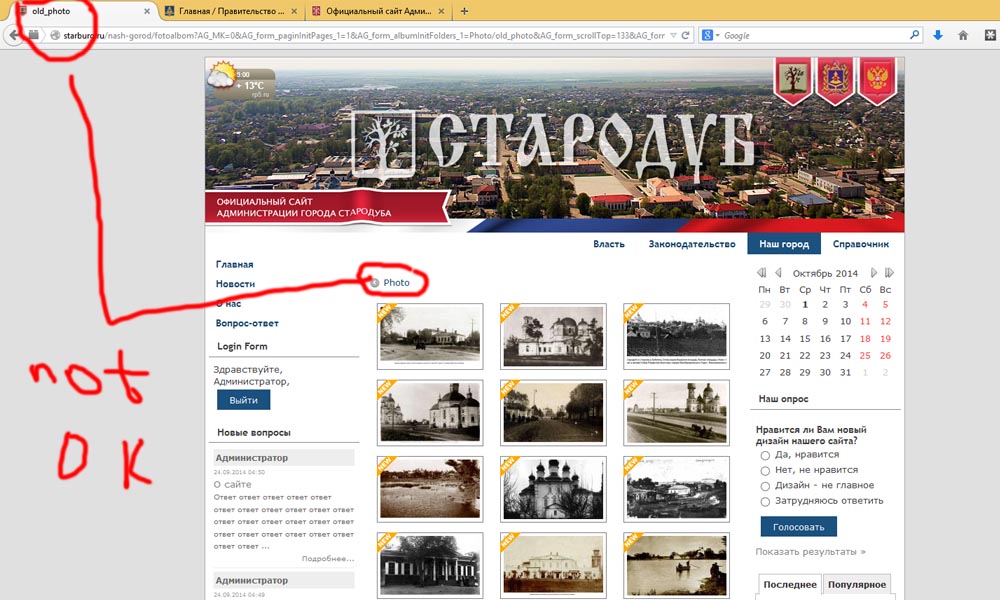1000x600 pixels.
Task: Click the Bryansk region coat of arms badge
Action: click(x=835, y=80)
